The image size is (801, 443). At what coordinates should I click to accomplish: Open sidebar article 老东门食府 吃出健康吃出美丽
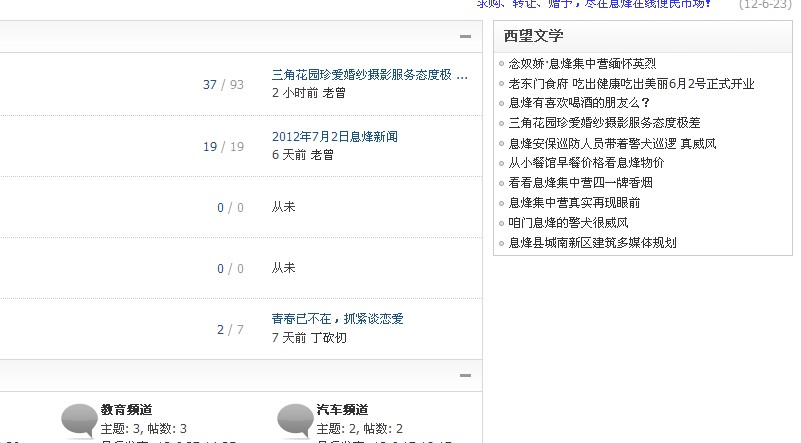pos(631,83)
